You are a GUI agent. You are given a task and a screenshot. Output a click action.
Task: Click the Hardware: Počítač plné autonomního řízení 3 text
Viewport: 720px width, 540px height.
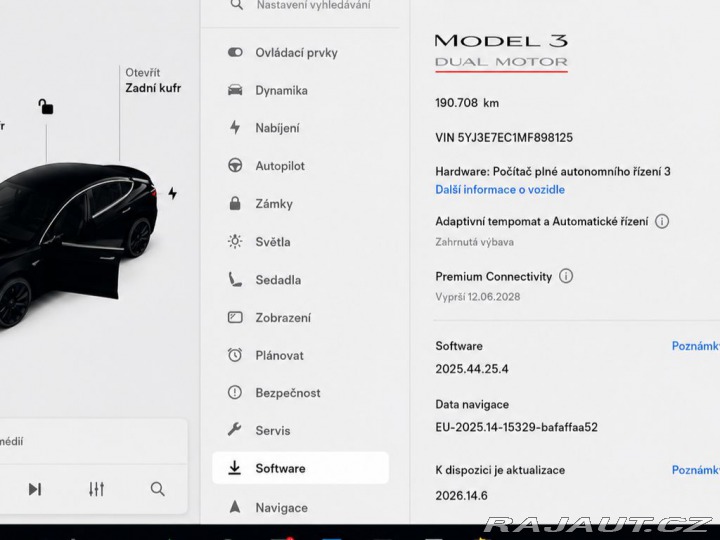click(x=552, y=172)
